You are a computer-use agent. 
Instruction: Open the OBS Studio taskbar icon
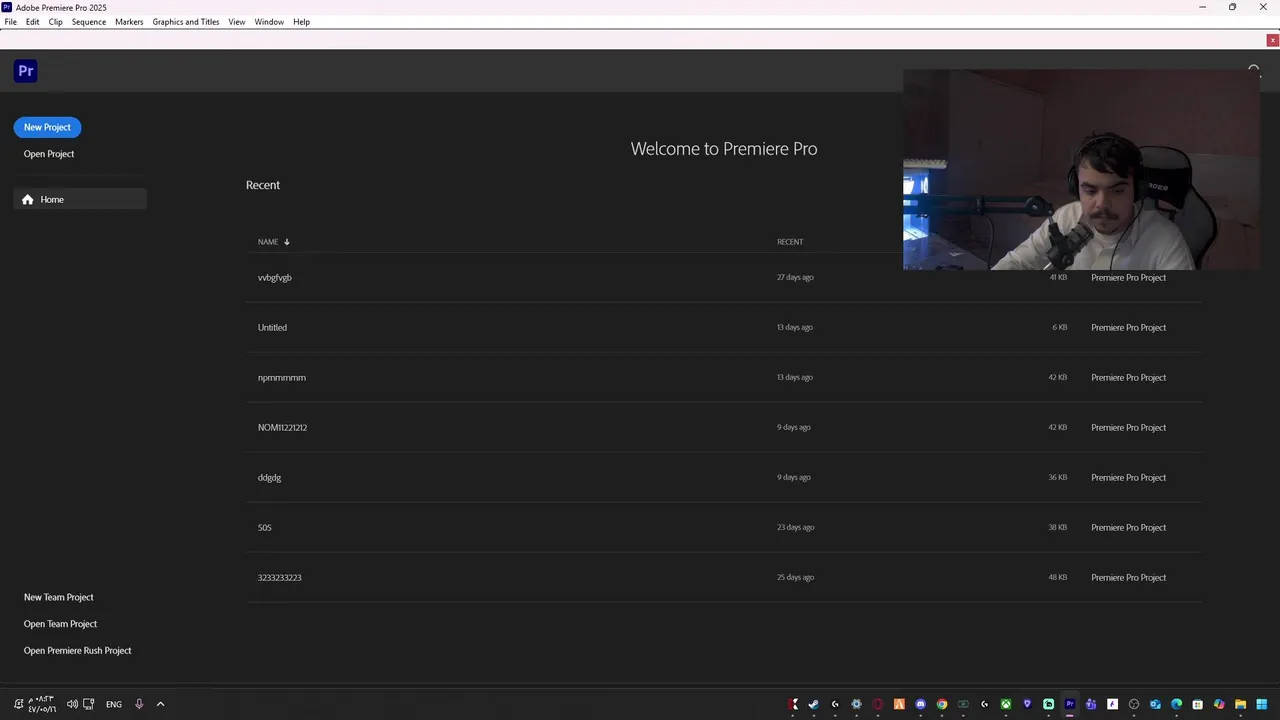(x=1134, y=704)
